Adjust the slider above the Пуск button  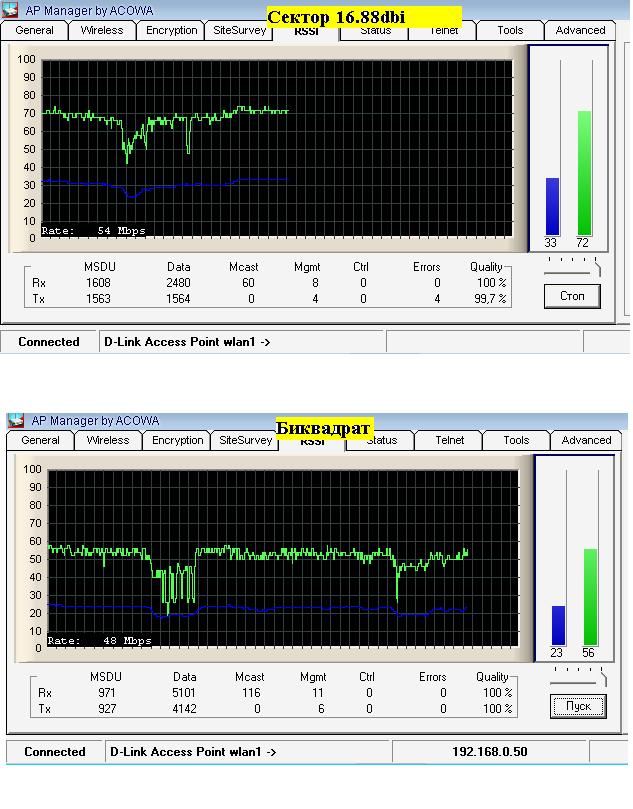coord(578,677)
